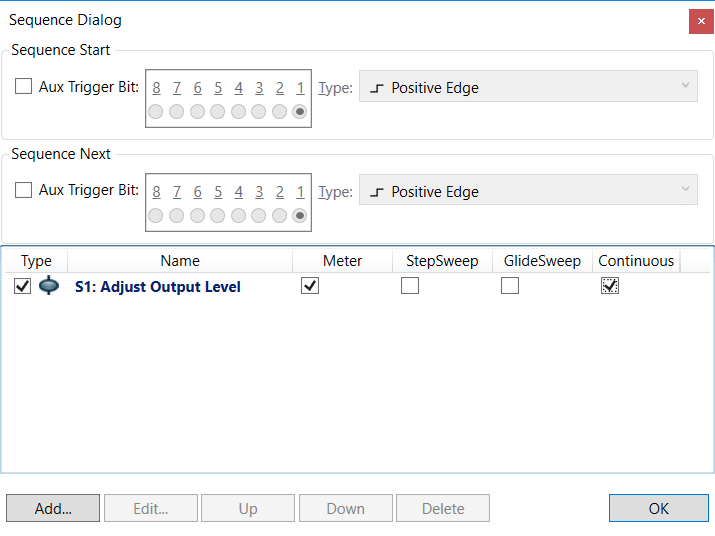
Task: Click the S1 sequence type icon
Action: [x=48, y=287]
